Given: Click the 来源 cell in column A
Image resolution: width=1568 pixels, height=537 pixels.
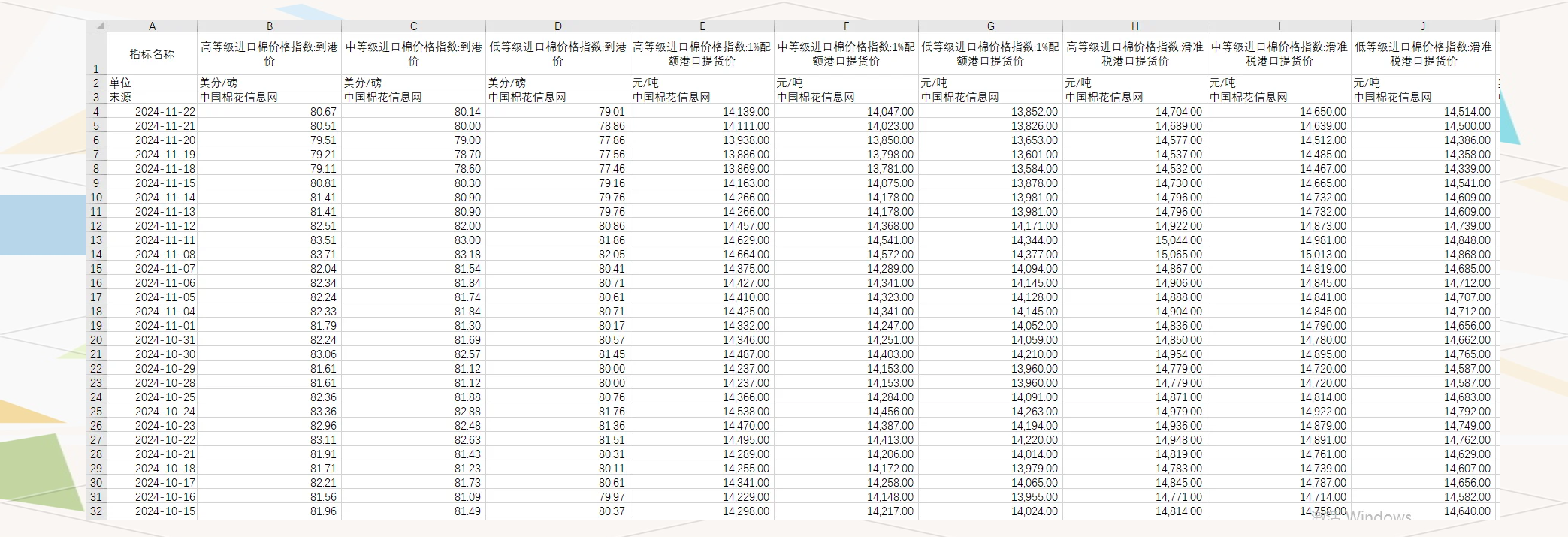Looking at the screenshot, I should [x=152, y=97].
